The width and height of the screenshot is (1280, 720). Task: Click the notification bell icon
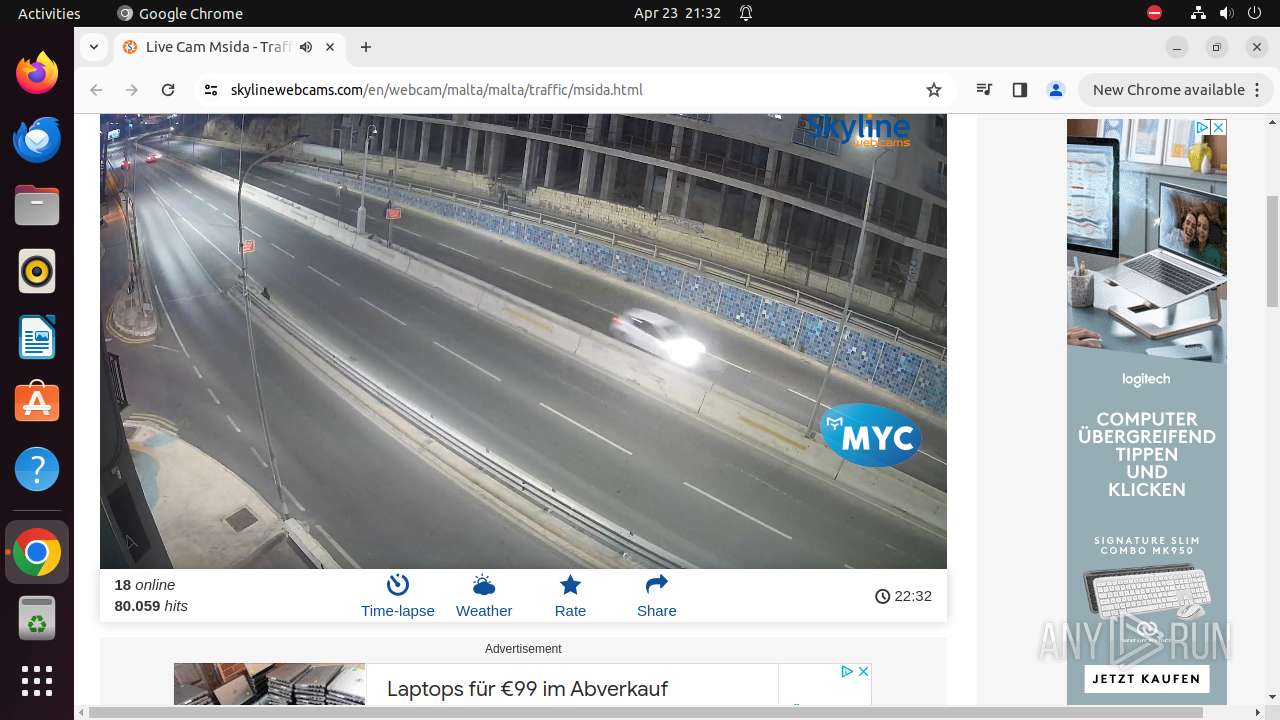click(746, 13)
